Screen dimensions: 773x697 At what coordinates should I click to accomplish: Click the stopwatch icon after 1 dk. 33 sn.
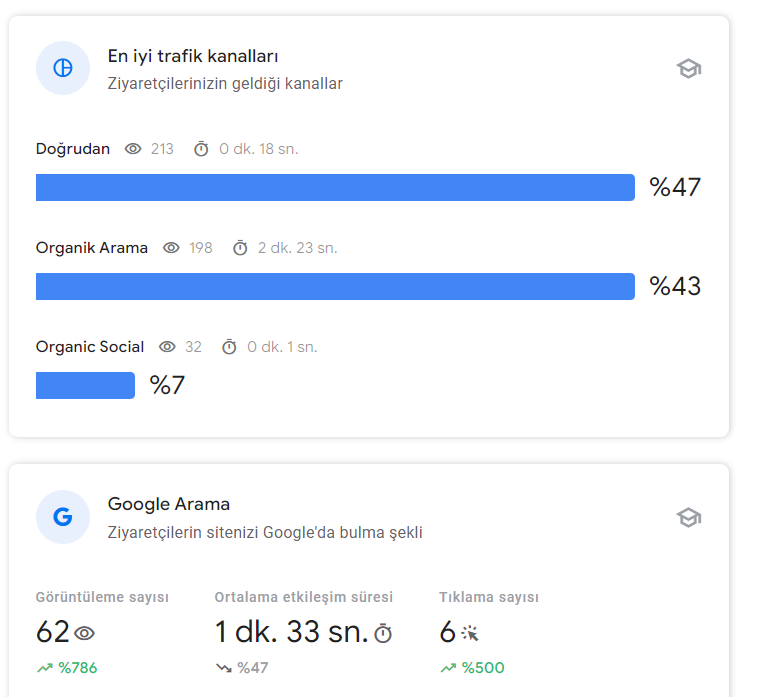(x=383, y=633)
